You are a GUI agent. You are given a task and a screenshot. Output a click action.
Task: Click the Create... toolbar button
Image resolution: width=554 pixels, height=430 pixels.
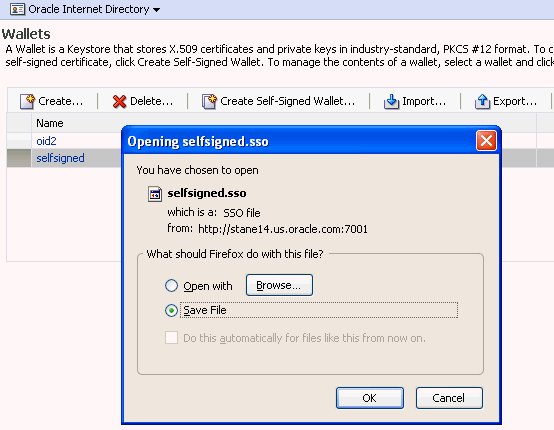tap(52, 101)
